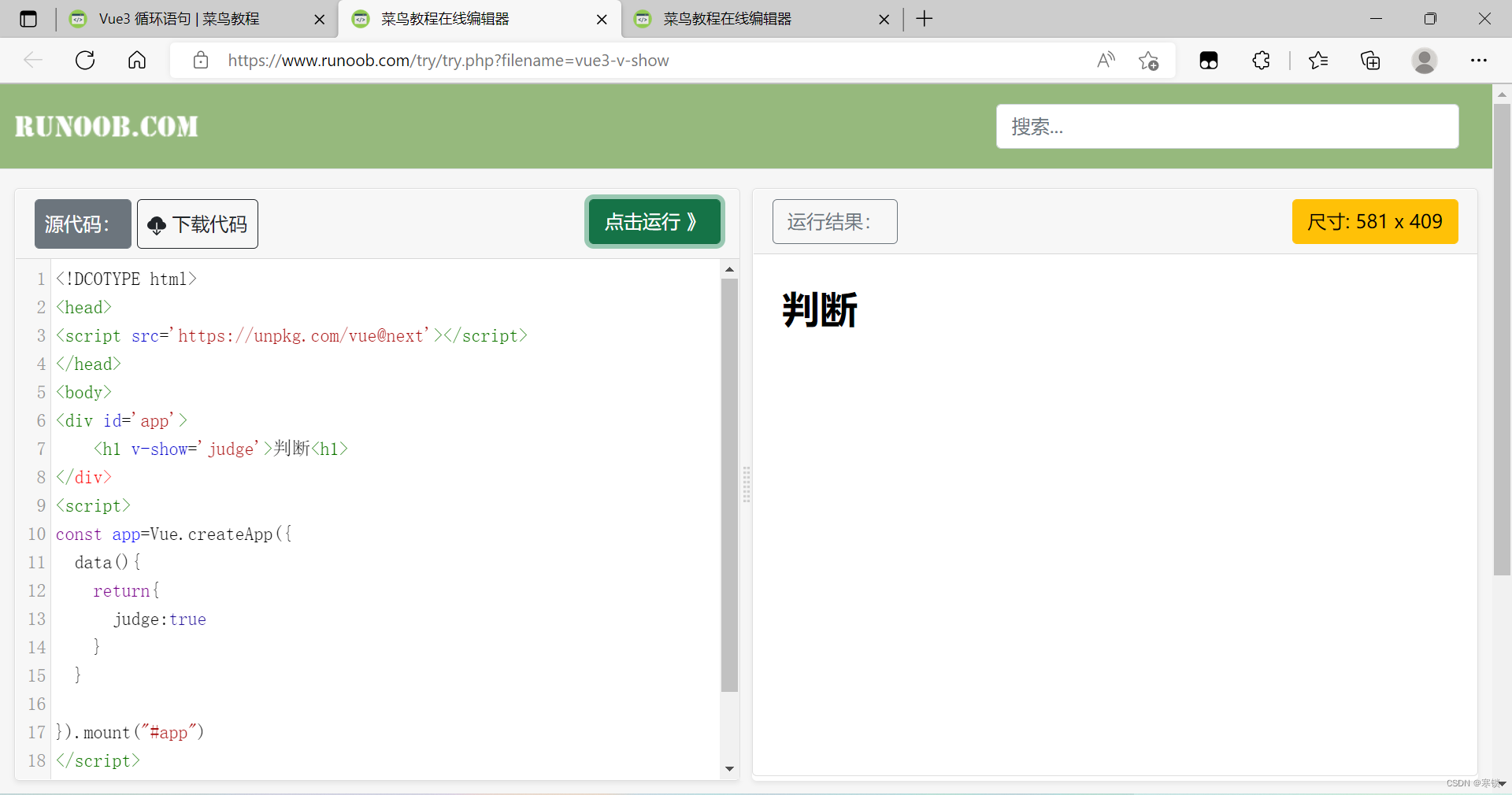
Task: Click the unpkg.com/vue@next script line
Action: point(291,336)
